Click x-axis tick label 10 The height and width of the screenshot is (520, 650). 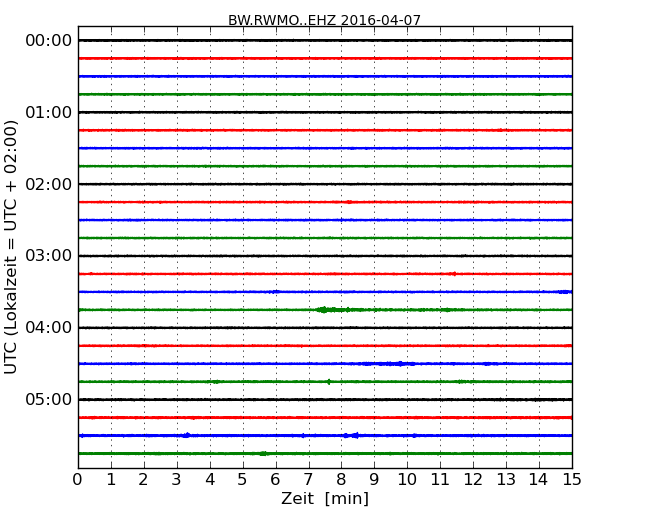tap(407, 480)
